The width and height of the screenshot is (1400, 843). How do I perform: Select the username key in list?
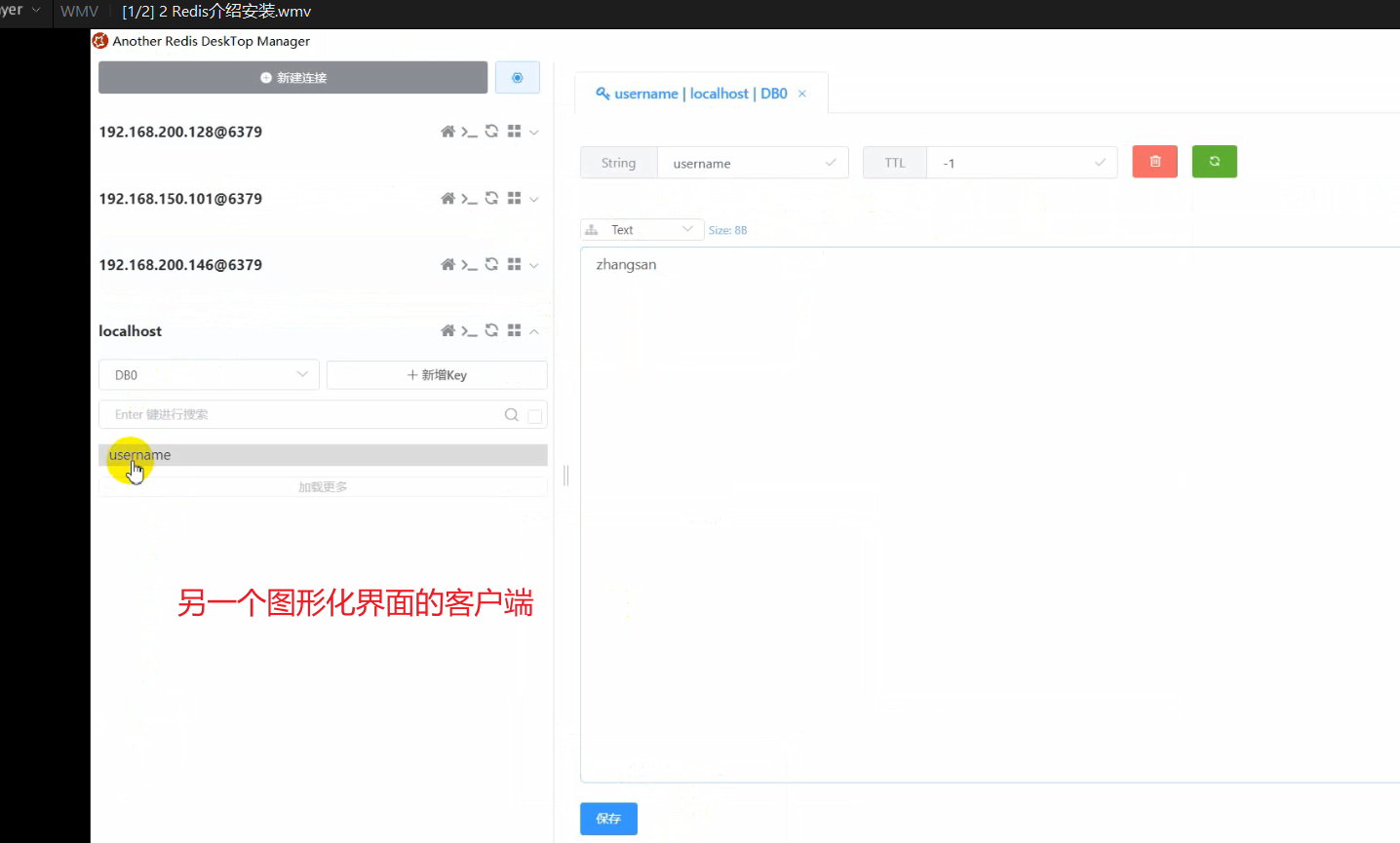pyautogui.click(x=323, y=455)
